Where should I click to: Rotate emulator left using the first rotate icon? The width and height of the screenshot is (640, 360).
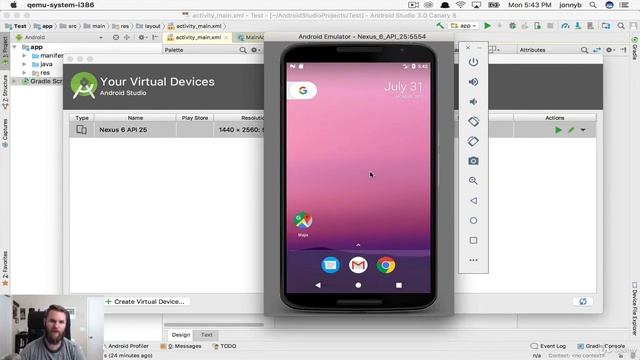[473, 122]
